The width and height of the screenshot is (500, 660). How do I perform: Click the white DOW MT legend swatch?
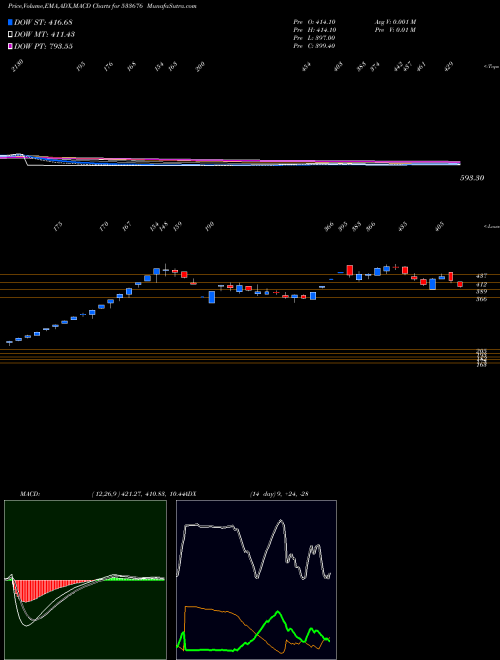click(10, 34)
